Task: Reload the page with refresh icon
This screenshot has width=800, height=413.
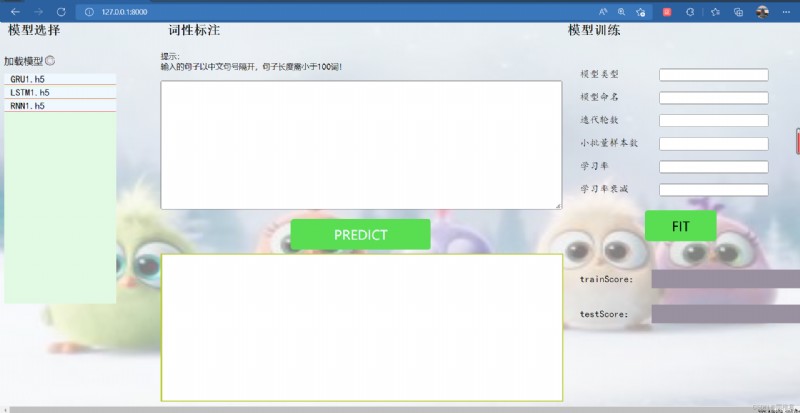Action: (61, 12)
